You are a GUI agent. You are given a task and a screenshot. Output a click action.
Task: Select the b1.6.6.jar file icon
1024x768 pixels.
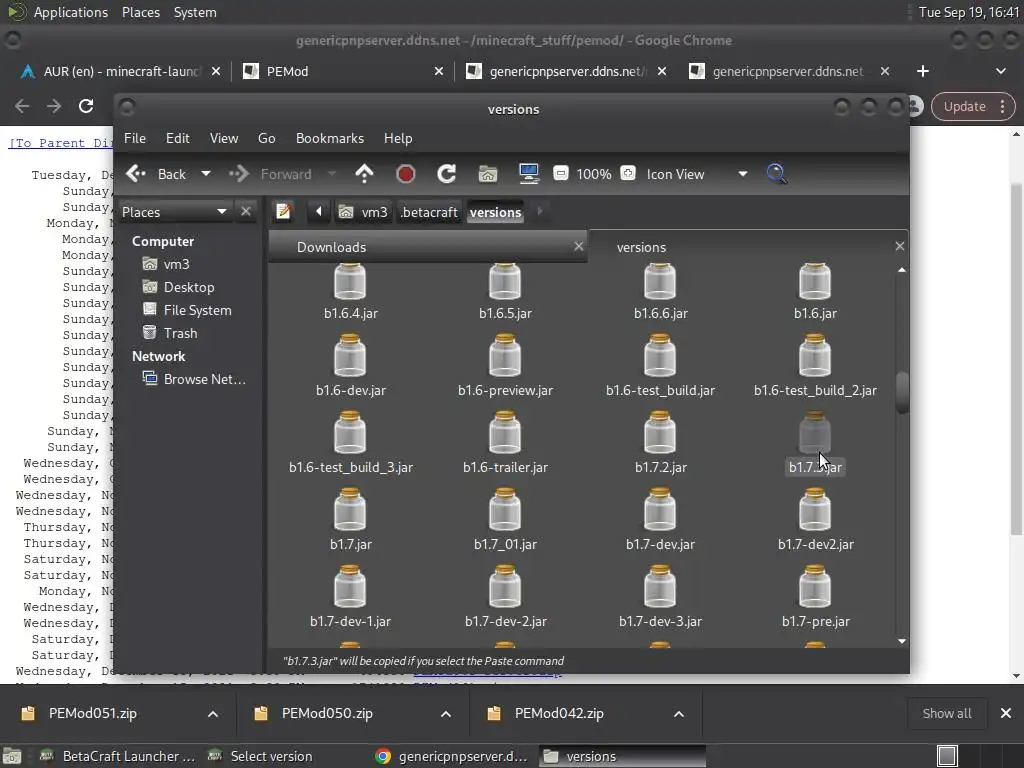[660, 282]
